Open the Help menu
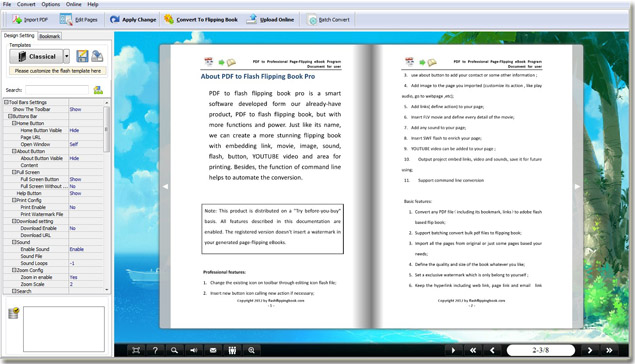The width and height of the screenshot is (635, 364). pyautogui.click(x=93, y=4)
